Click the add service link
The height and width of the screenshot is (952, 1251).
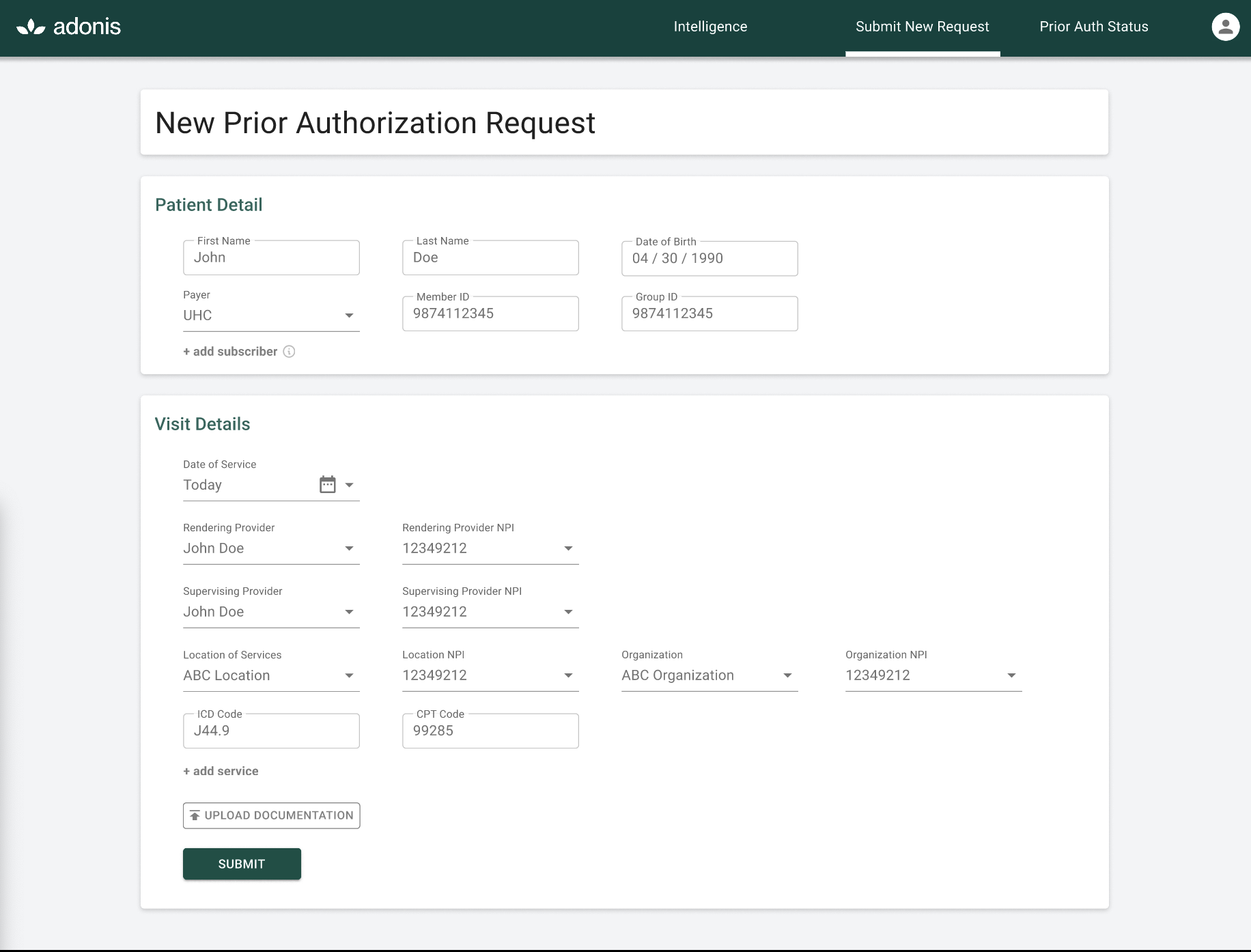pyautogui.click(x=220, y=770)
